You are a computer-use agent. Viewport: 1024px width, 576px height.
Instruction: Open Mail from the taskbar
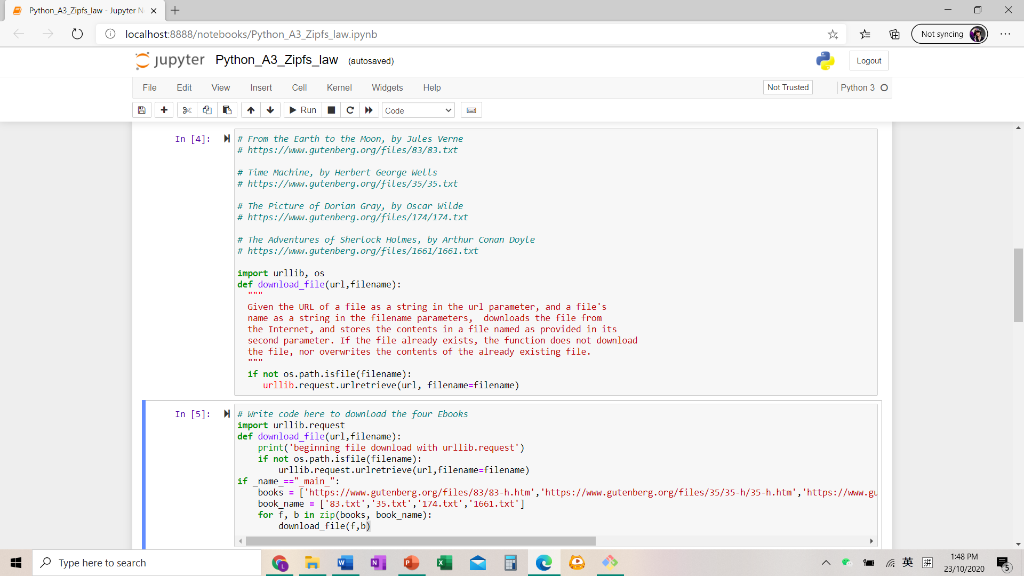coord(478,562)
